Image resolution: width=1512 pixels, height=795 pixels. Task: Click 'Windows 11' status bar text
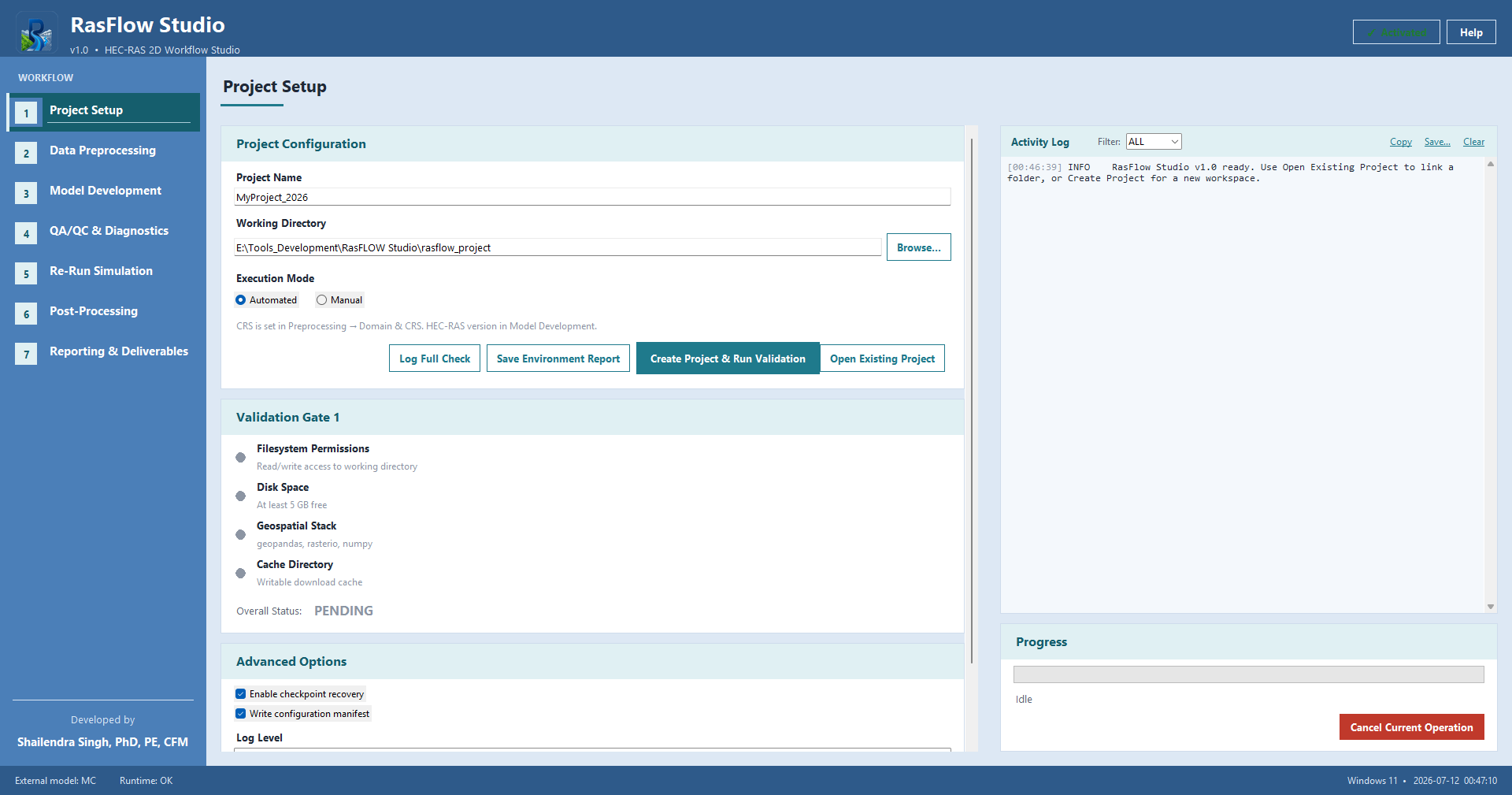click(x=1373, y=781)
